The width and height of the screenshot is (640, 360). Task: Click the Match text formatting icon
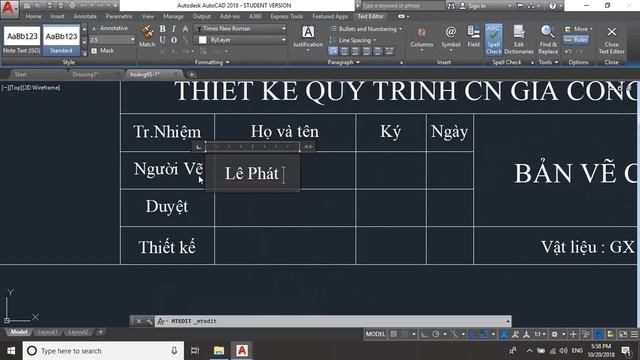point(147,36)
